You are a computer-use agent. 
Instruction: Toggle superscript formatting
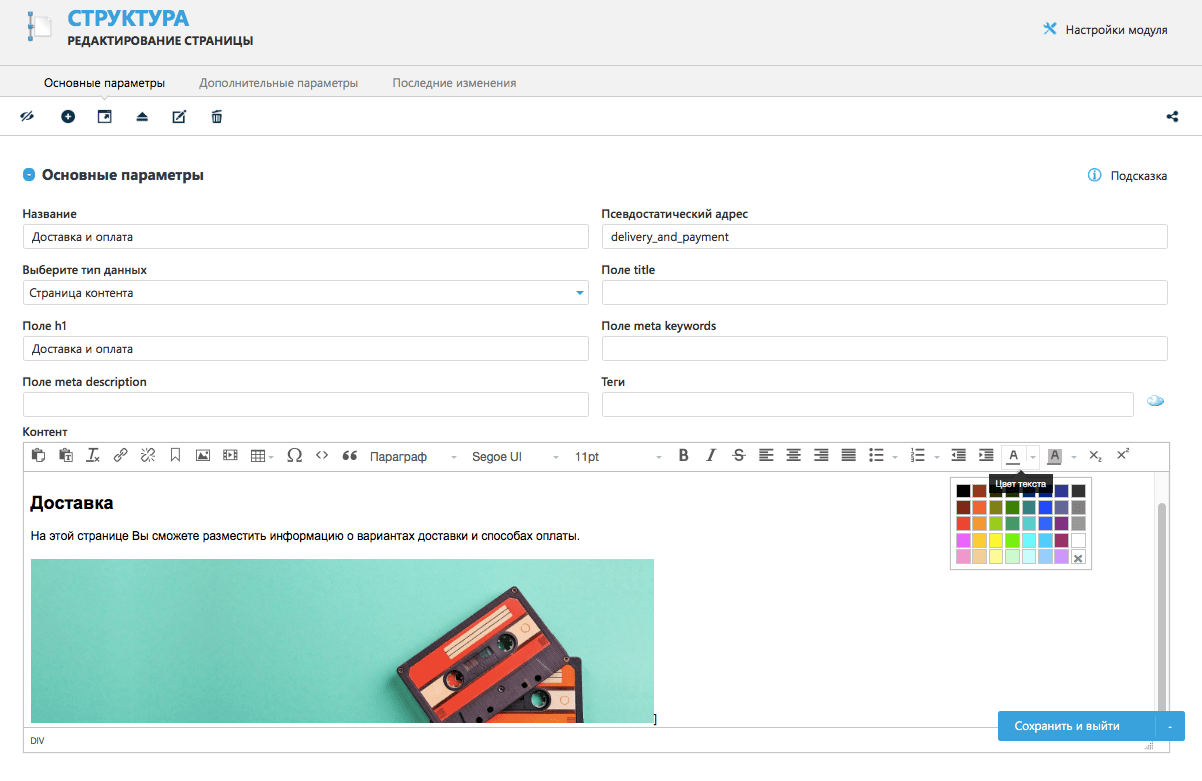click(x=1123, y=456)
